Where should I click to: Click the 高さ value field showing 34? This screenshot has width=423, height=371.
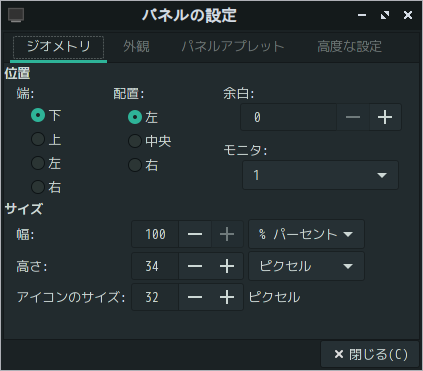tap(155, 266)
